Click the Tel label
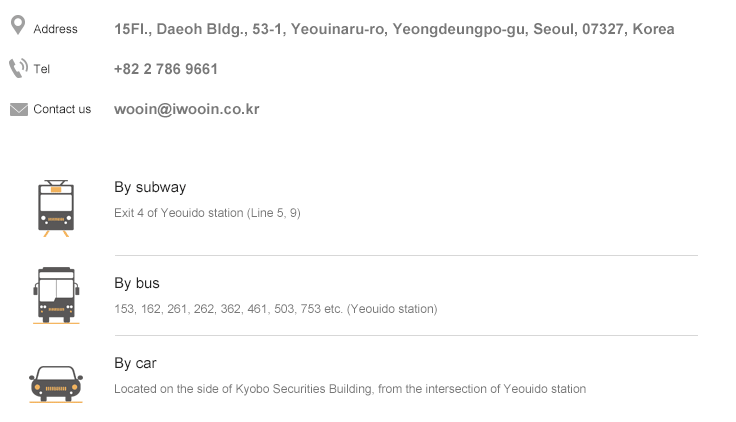This screenshot has width=736, height=422. [42, 69]
